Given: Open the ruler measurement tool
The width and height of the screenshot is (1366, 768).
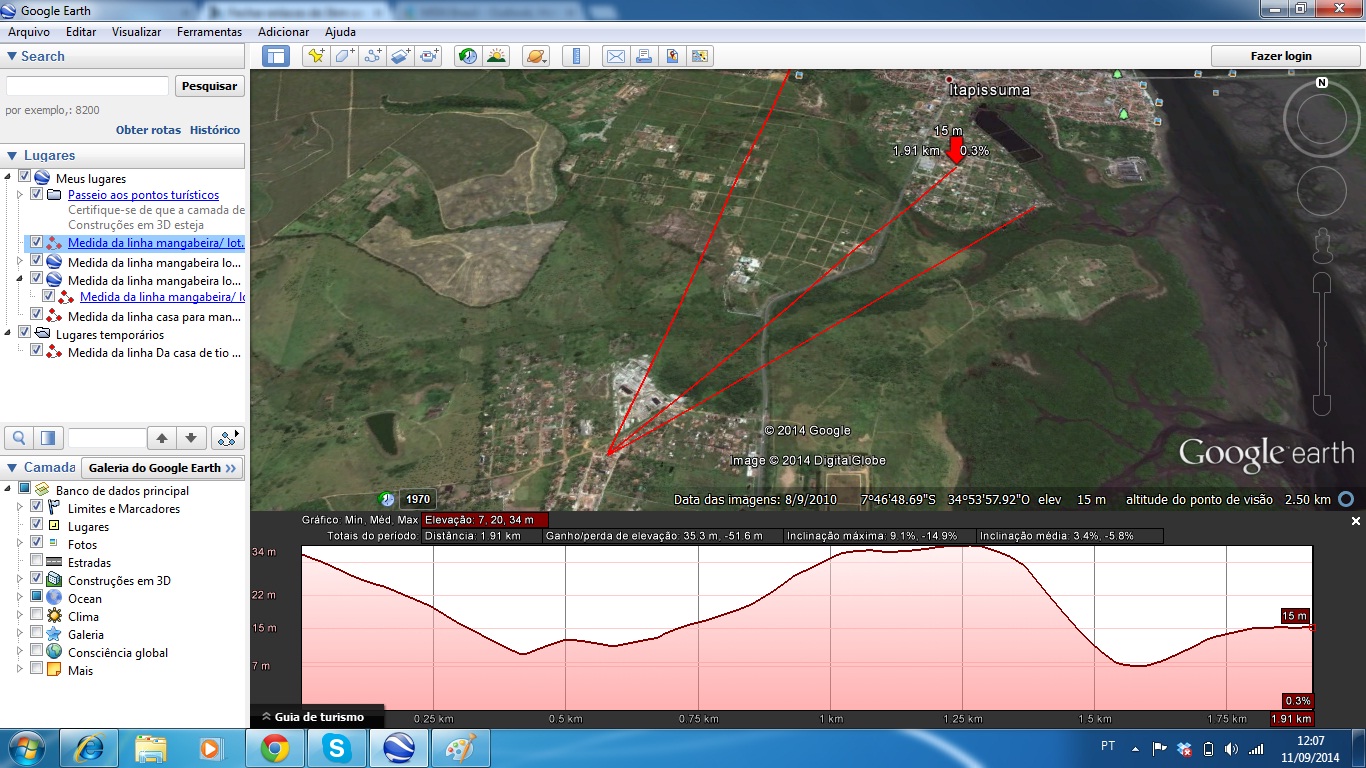Looking at the screenshot, I should coord(575,56).
